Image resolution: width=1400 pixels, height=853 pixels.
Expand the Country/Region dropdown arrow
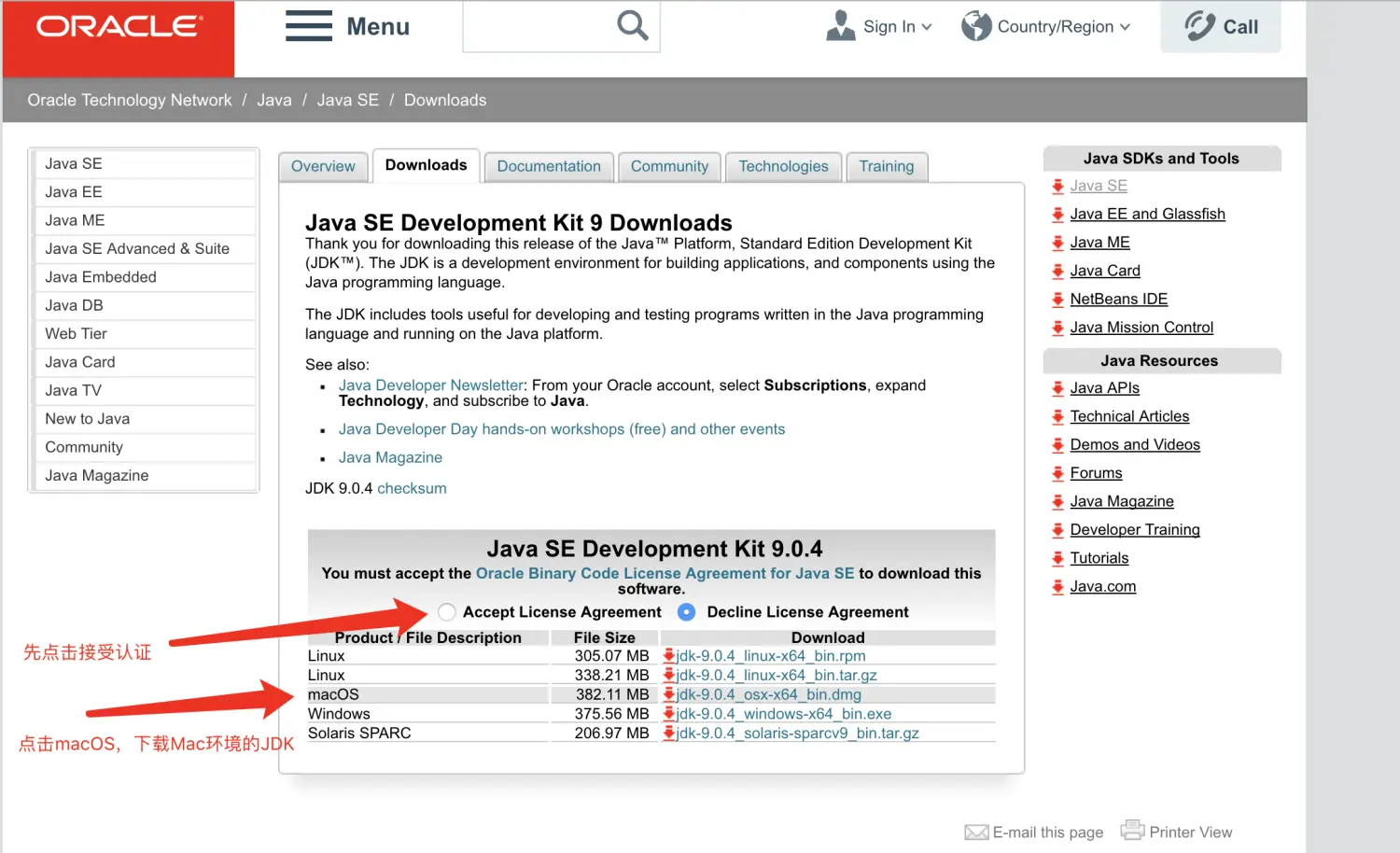click(1125, 27)
